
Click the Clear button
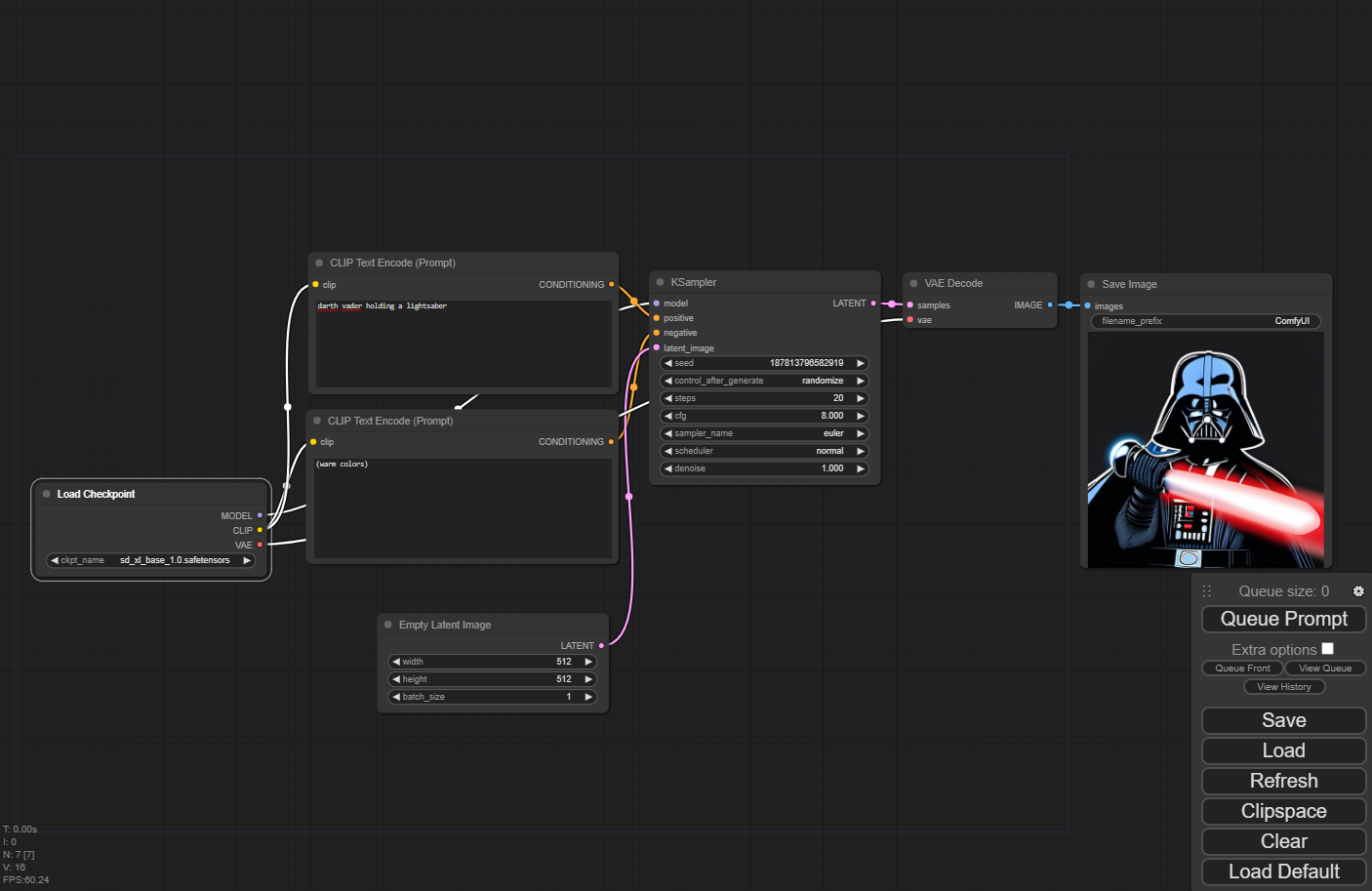point(1283,841)
